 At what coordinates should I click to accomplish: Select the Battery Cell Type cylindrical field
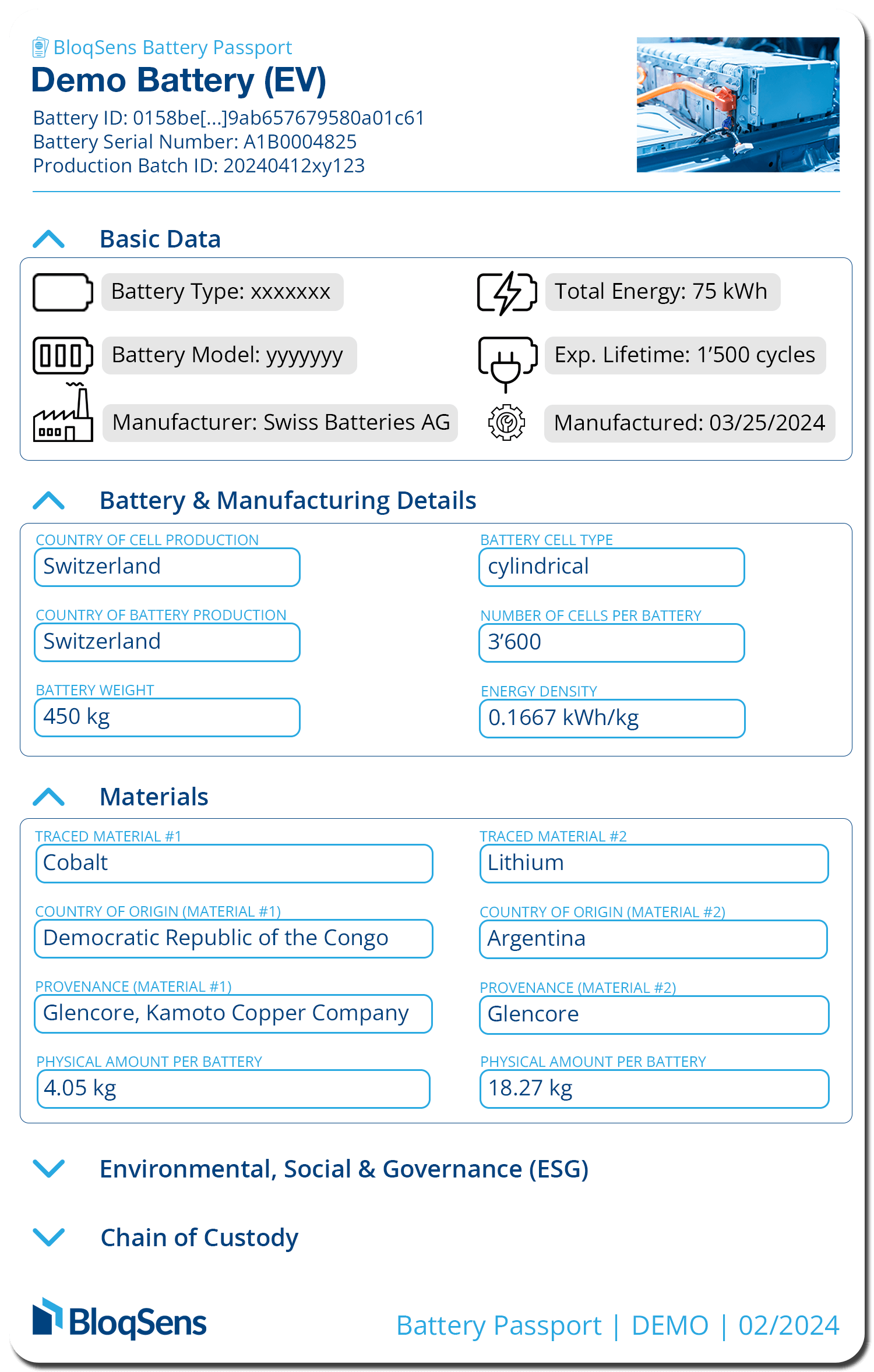(612, 567)
